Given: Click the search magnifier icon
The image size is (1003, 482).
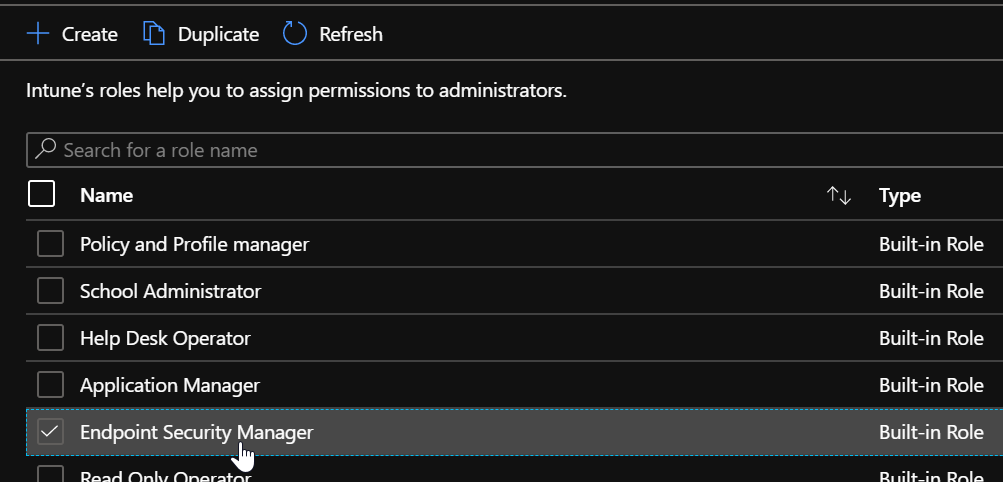Looking at the screenshot, I should click(x=45, y=150).
